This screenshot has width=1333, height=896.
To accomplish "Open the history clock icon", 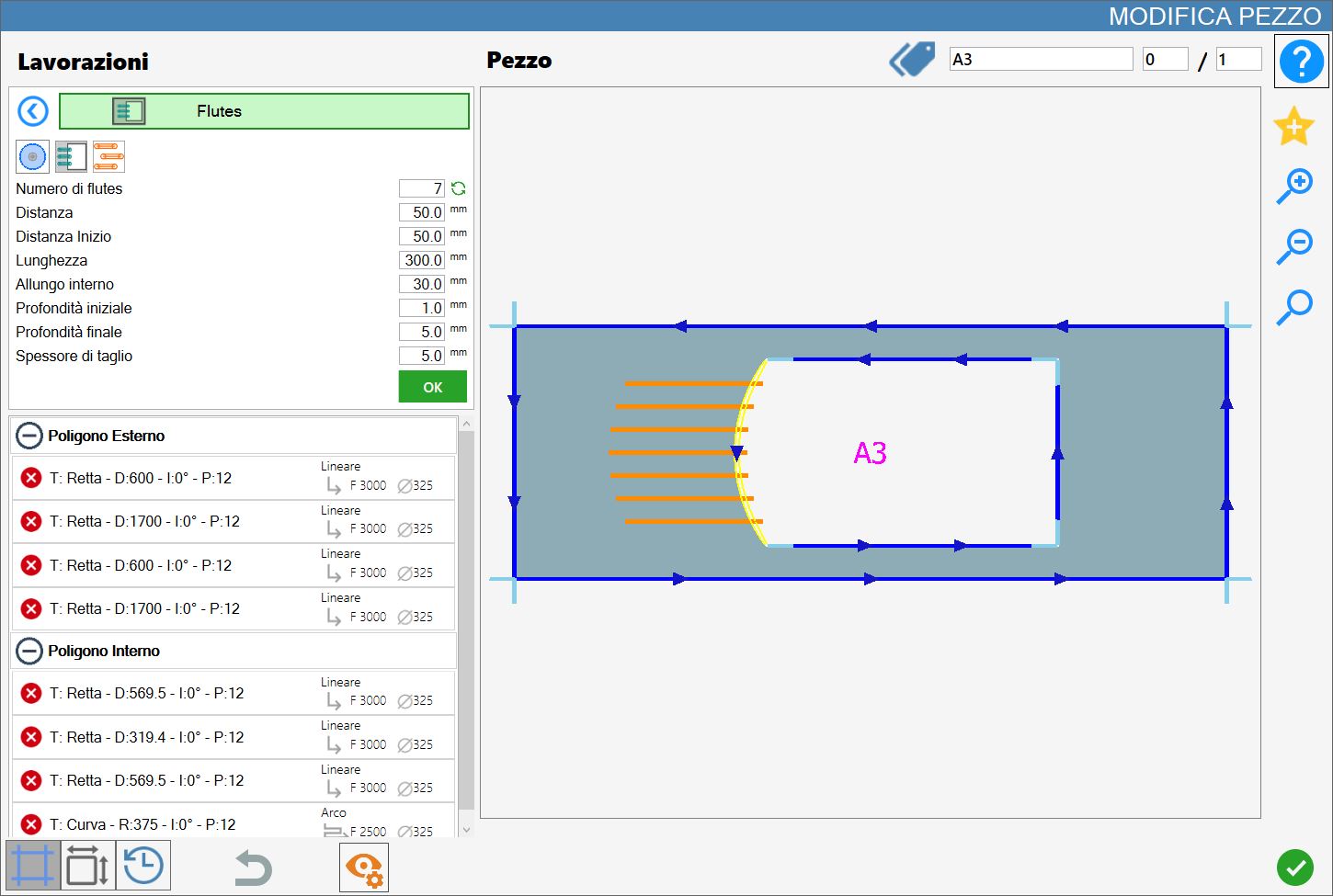I will point(143,866).
